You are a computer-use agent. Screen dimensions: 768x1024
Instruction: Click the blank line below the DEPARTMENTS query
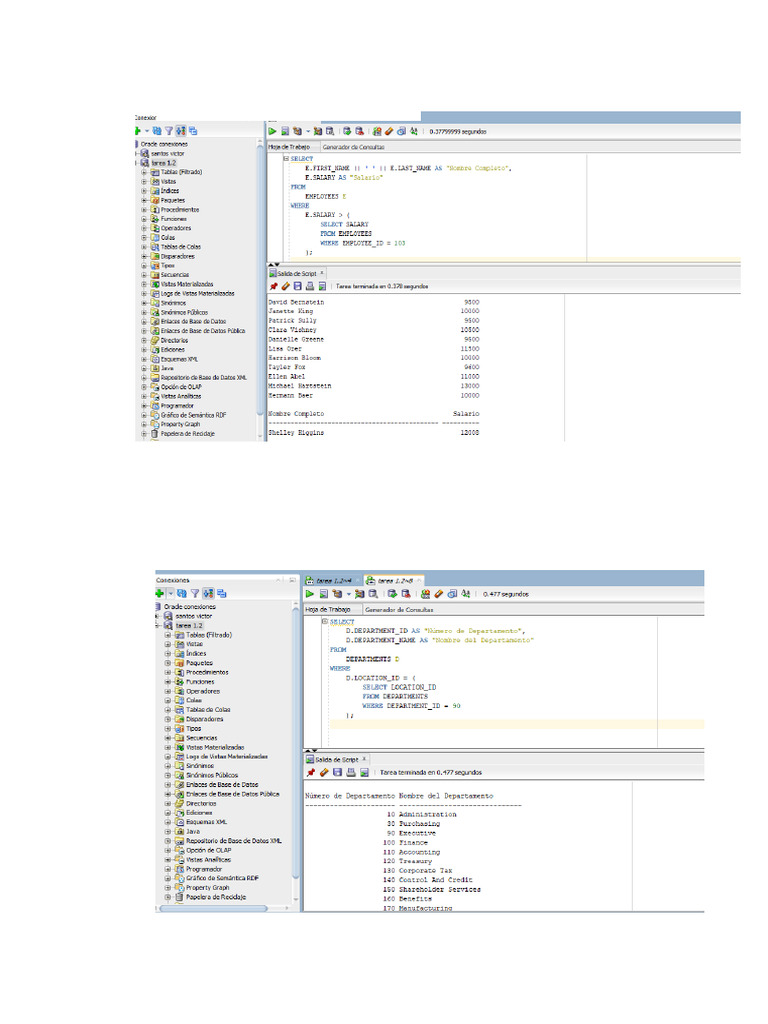[480, 724]
